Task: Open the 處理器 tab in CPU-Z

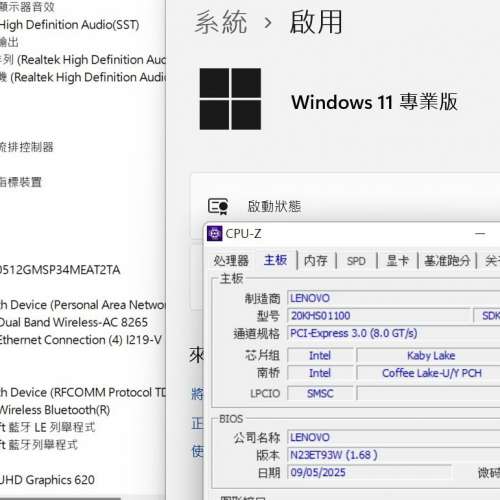Action: click(231, 260)
